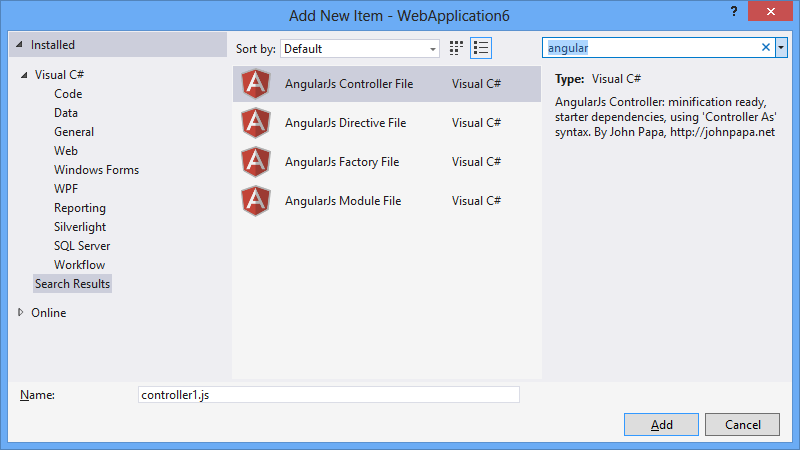The width and height of the screenshot is (800, 450).
Task: Select the Web category
Action: pos(66,151)
